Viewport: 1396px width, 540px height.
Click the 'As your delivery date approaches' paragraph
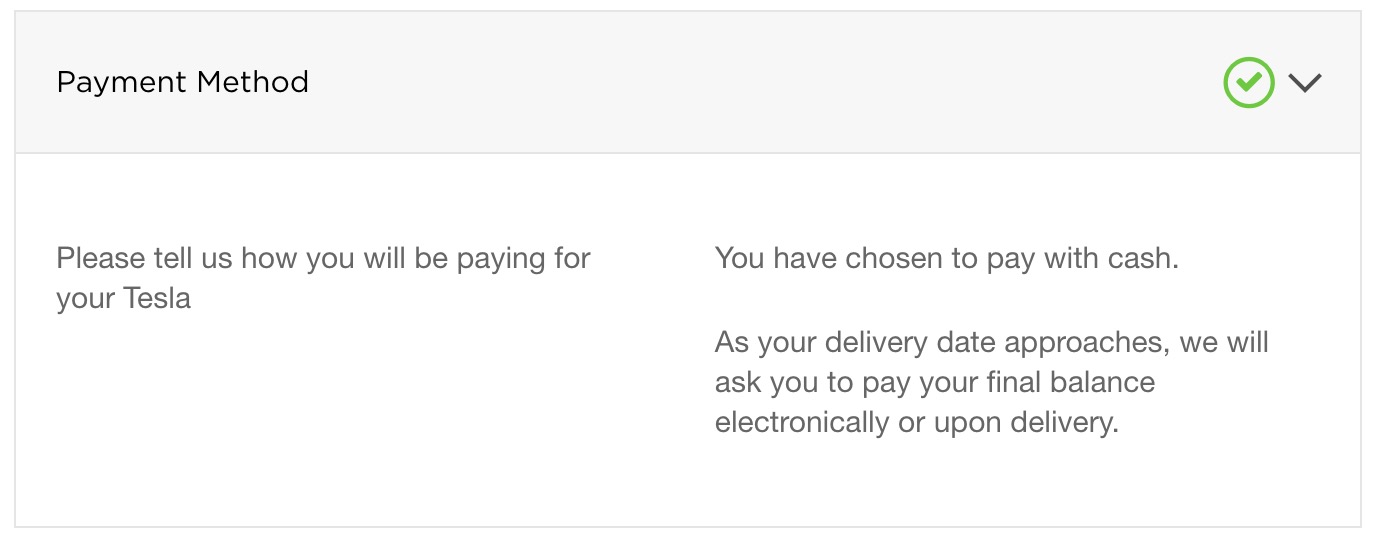pos(990,382)
